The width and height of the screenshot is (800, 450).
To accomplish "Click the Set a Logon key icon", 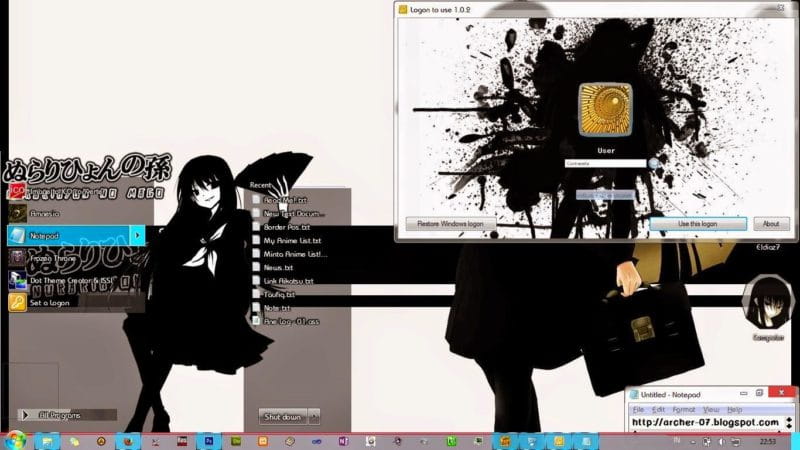I will [17, 302].
